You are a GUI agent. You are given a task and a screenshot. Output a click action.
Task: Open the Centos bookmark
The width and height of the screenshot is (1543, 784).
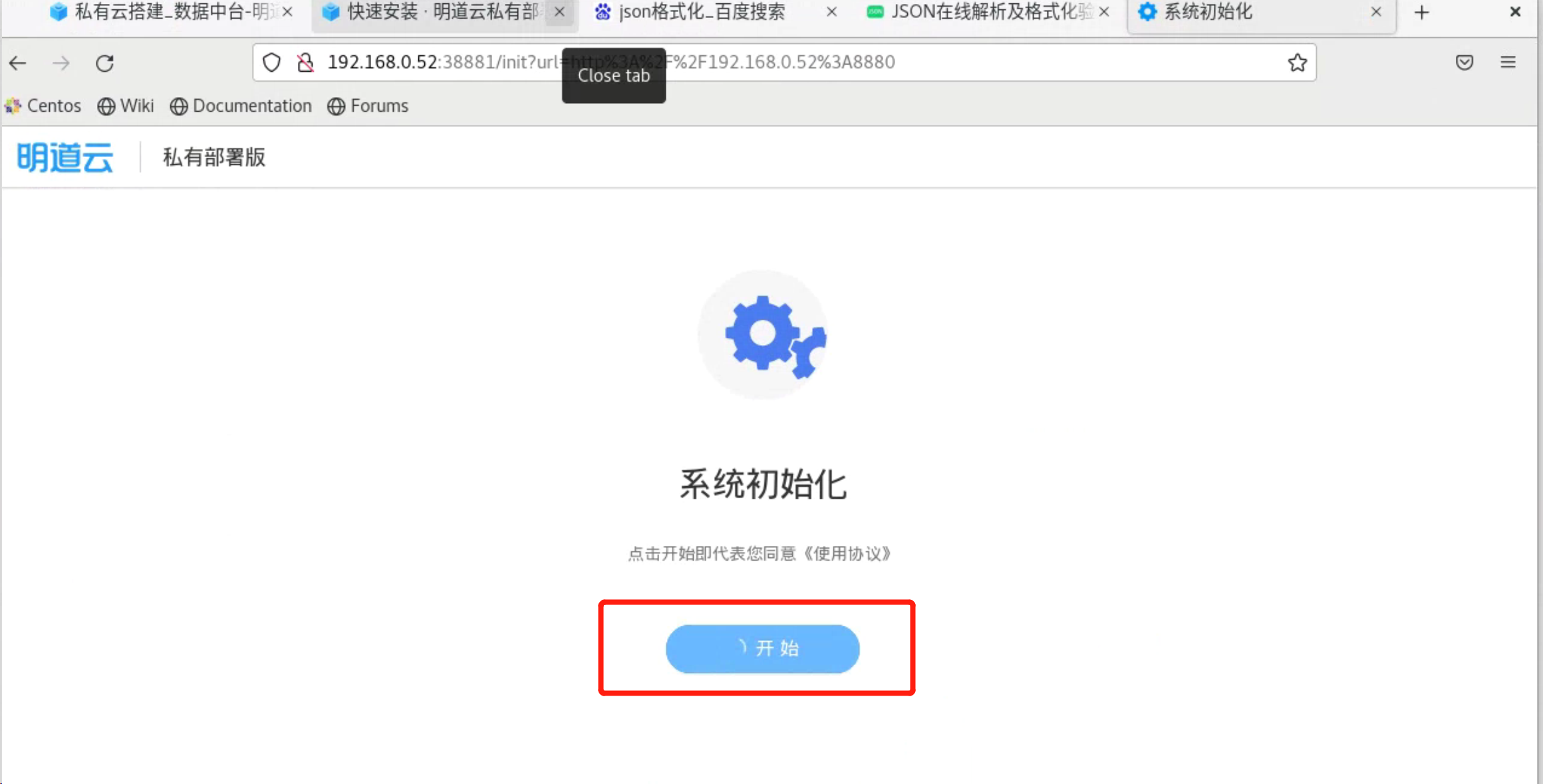pos(43,106)
